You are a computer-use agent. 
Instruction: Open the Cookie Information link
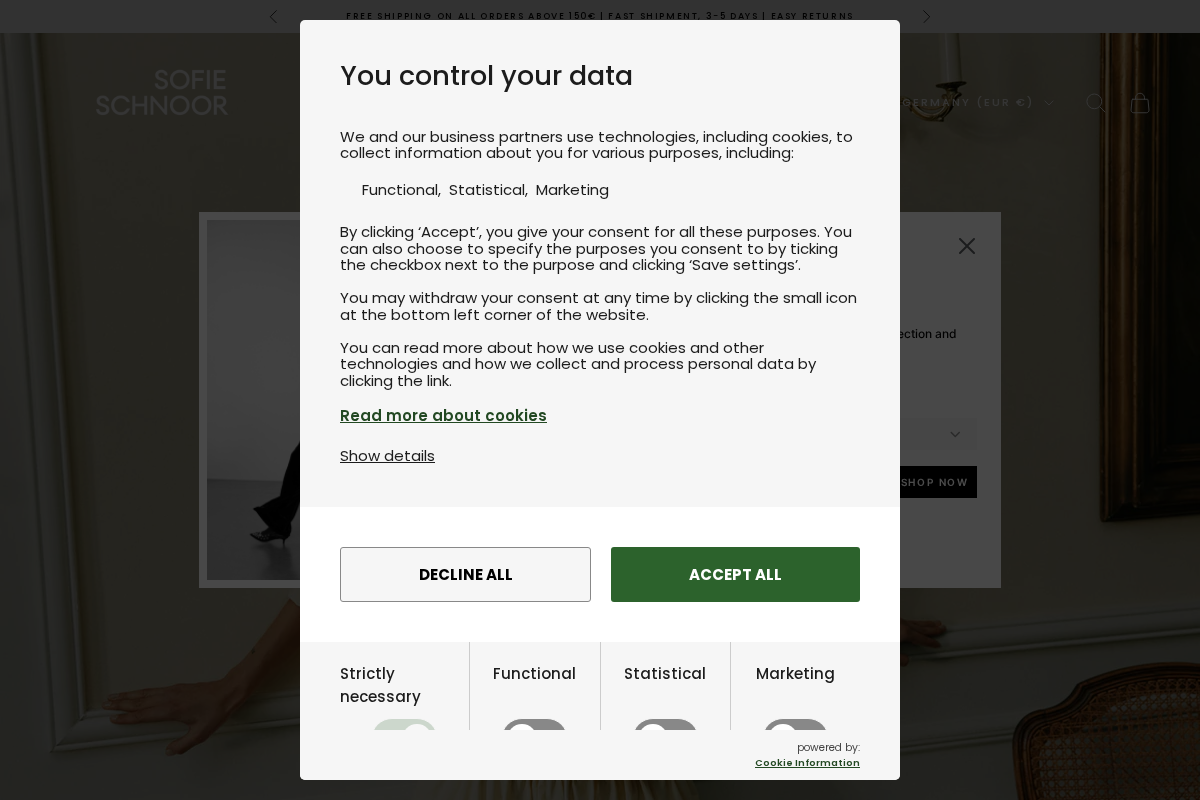[807, 763]
